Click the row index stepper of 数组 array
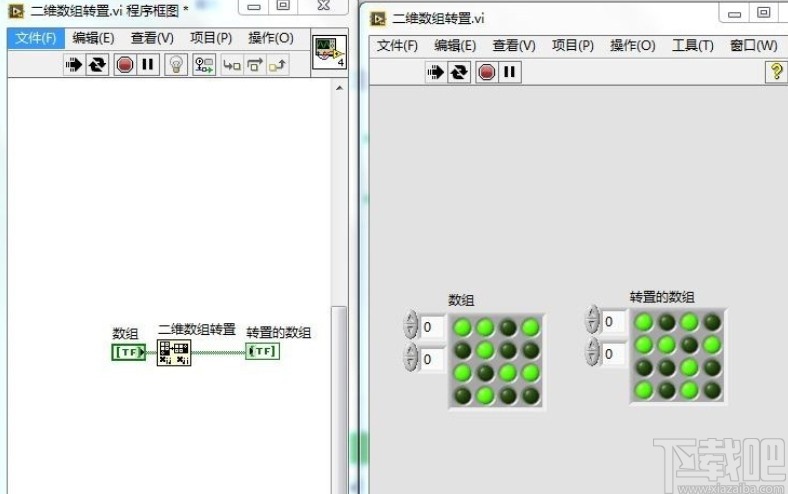This screenshot has width=788, height=494. [x=411, y=325]
